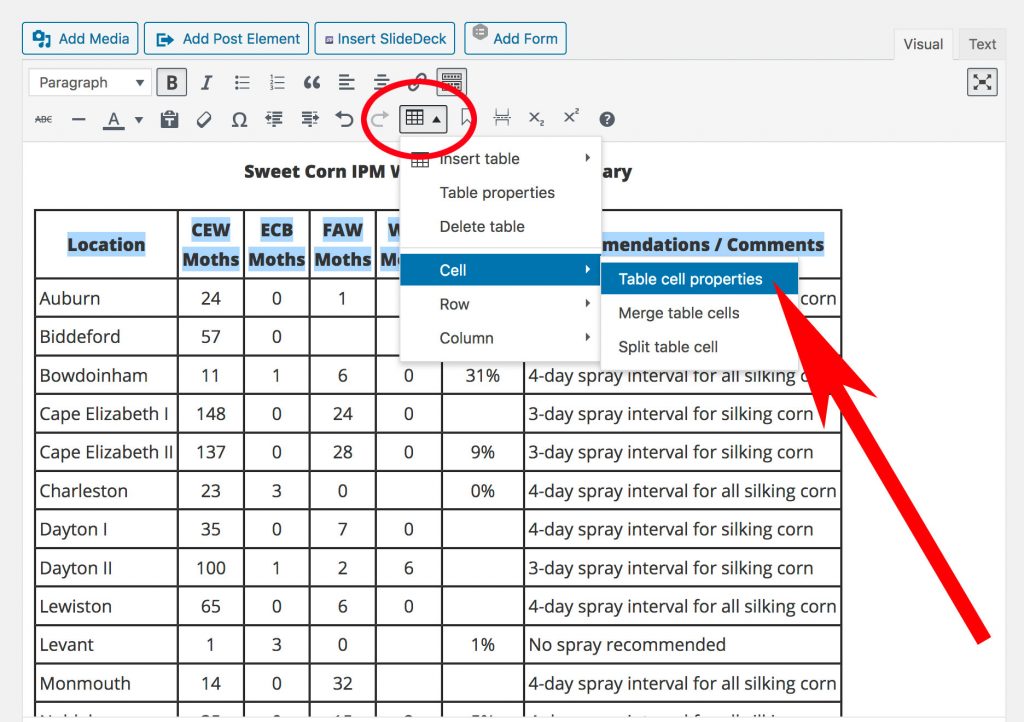Enter distraction-free fullscreen mode
Image resolution: width=1024 pixels, height=722 pixels.
[x=982, y=83]
